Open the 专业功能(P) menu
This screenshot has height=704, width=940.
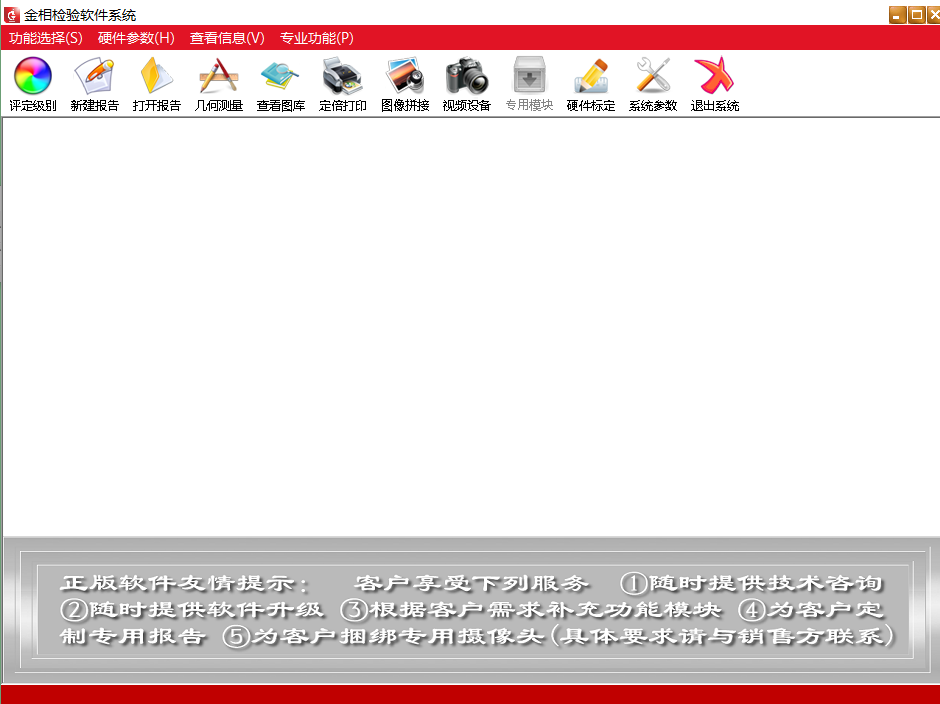click(x=316, y=38)
